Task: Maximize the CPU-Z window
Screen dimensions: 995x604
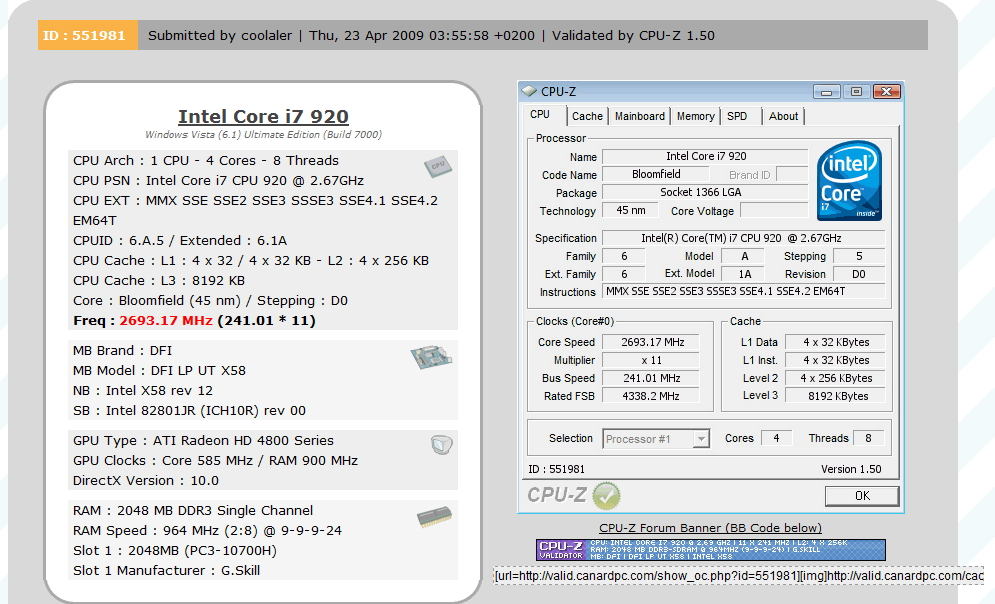Action: point(856,91)
